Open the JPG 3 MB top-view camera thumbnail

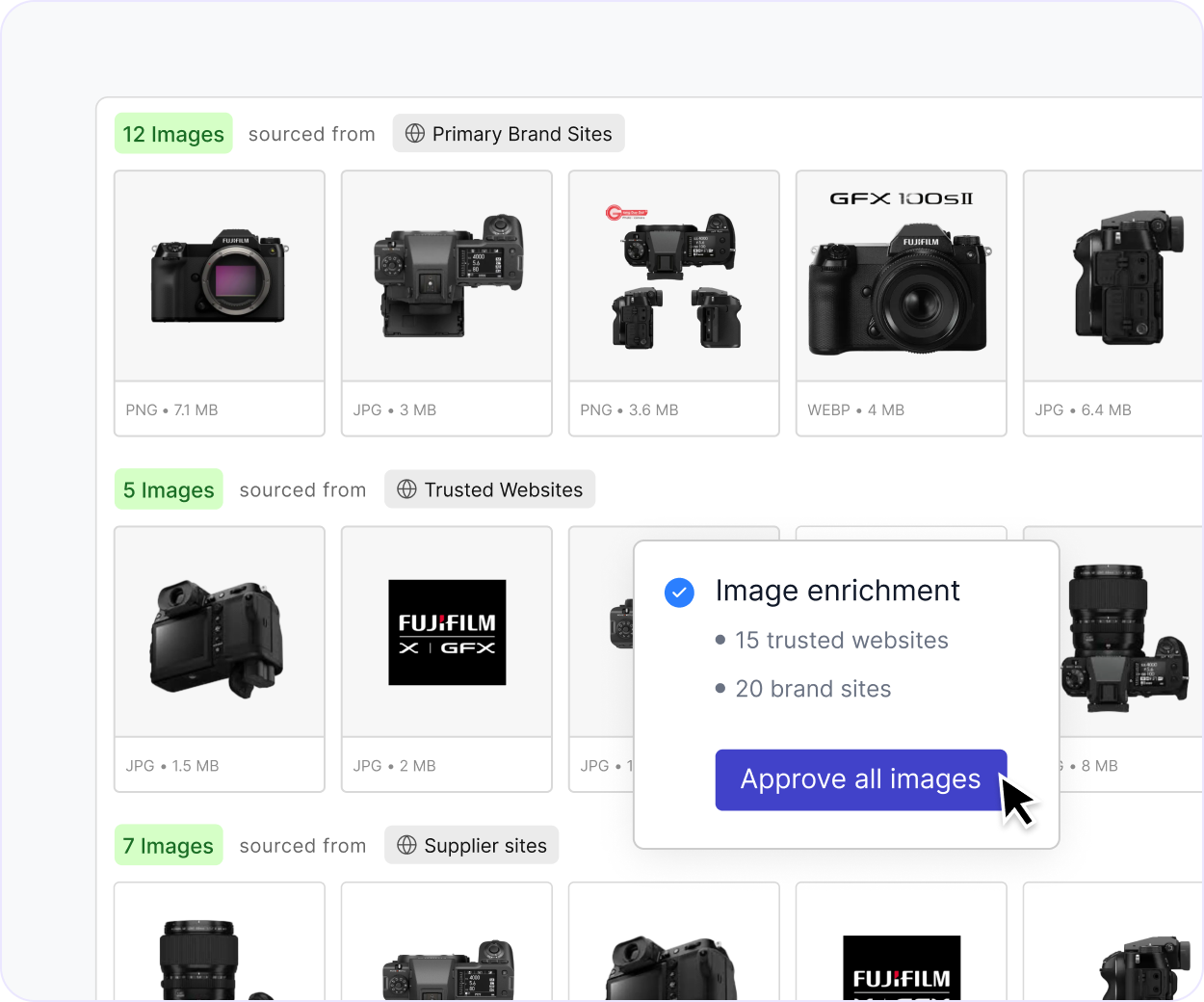point(447,277)
